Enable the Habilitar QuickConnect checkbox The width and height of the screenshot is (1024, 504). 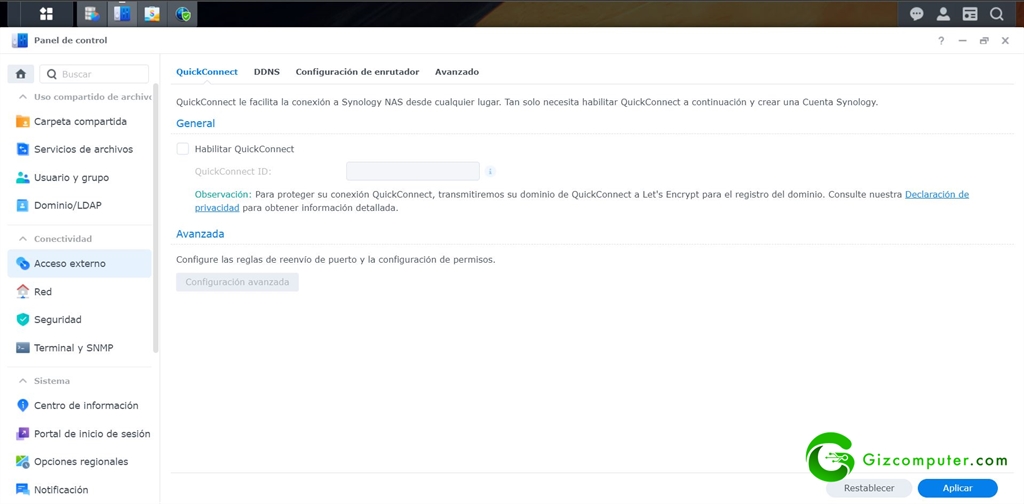click(x=183, y=149)
